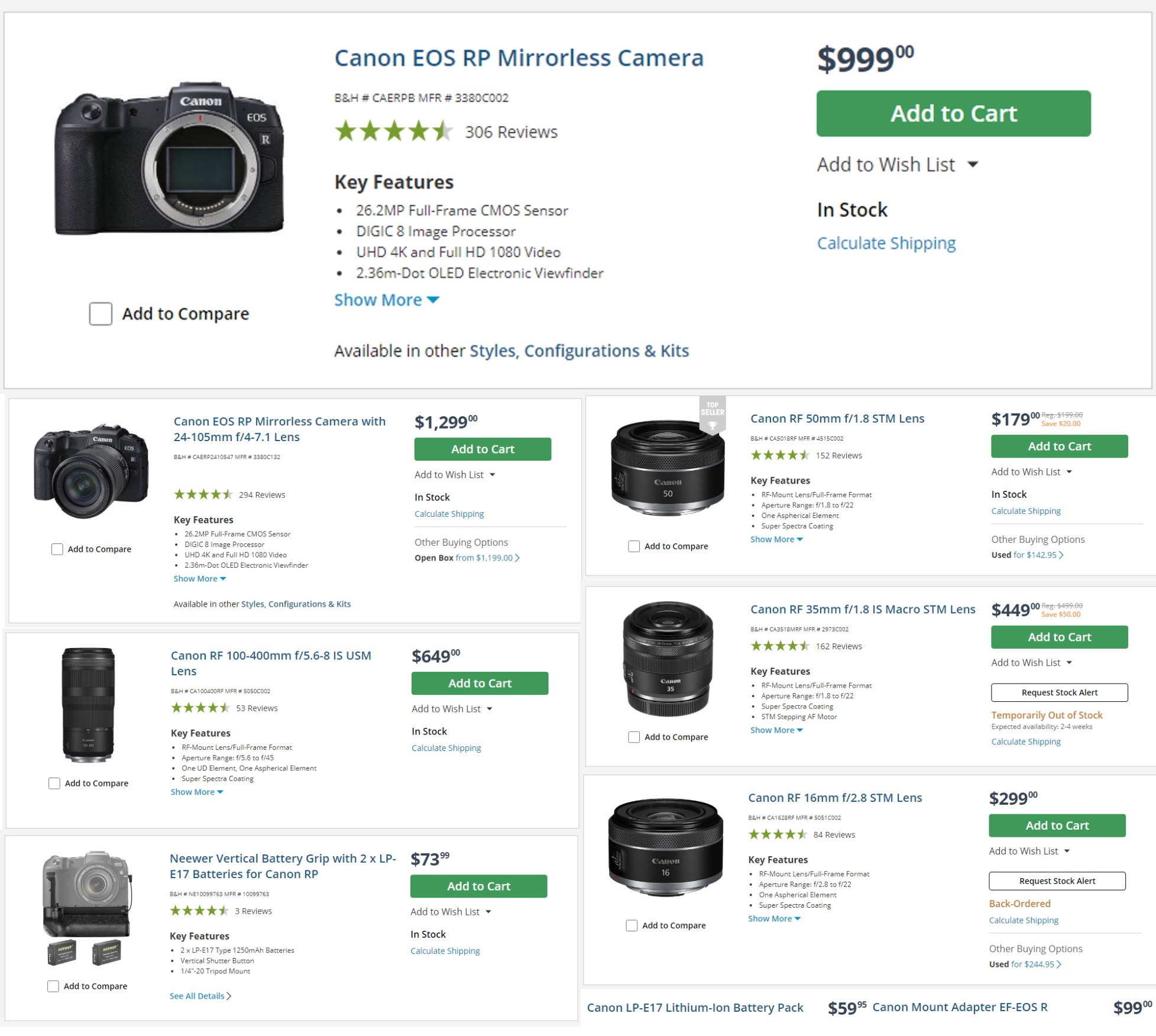The height and width of the screenshot is (1036, 1156).
Task: Click the star rating for Canon EOS RP
Action: [x=394, y=131]
